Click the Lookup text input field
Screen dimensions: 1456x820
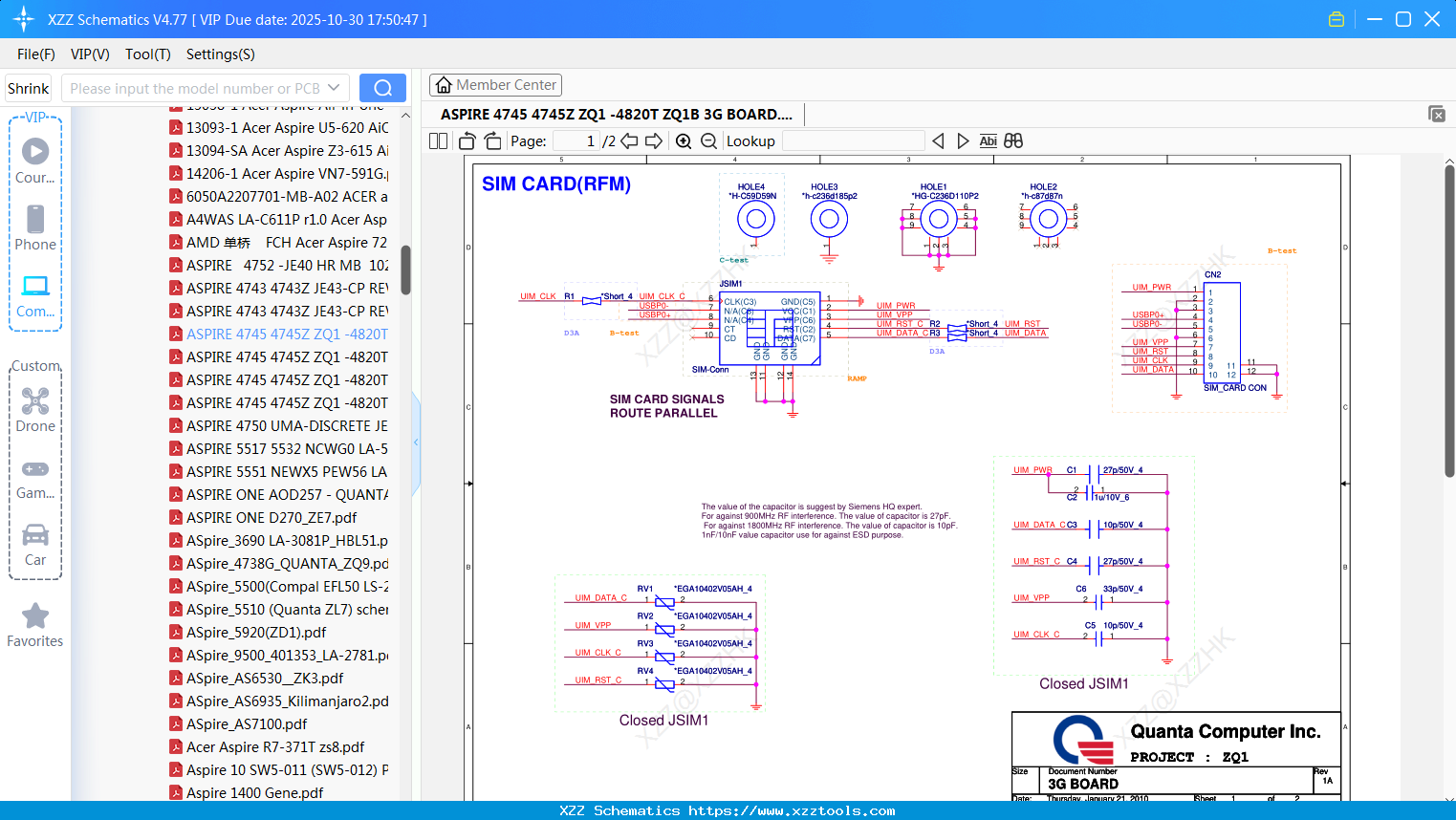(854, 140)
